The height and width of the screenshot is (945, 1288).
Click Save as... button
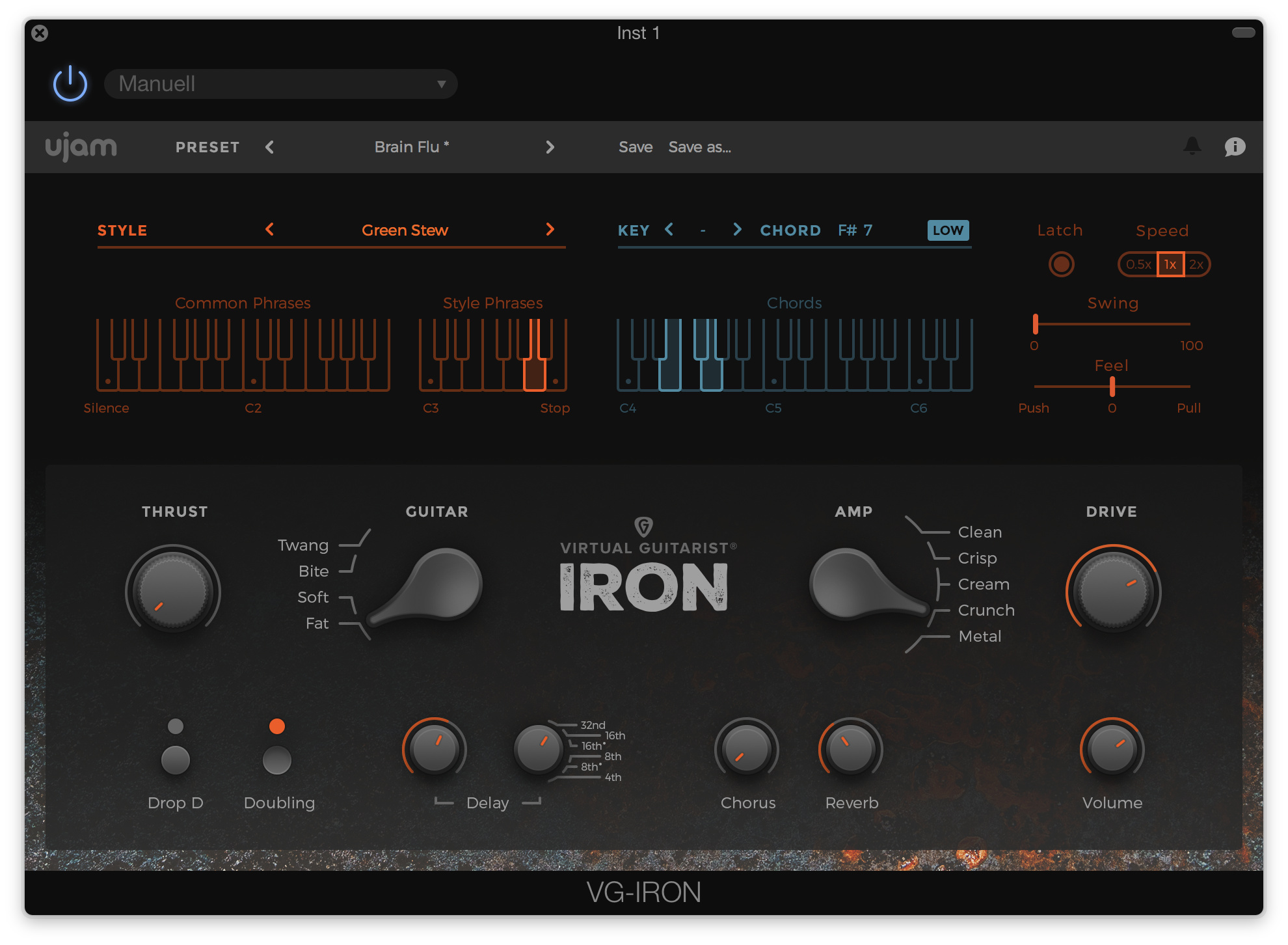699,147
